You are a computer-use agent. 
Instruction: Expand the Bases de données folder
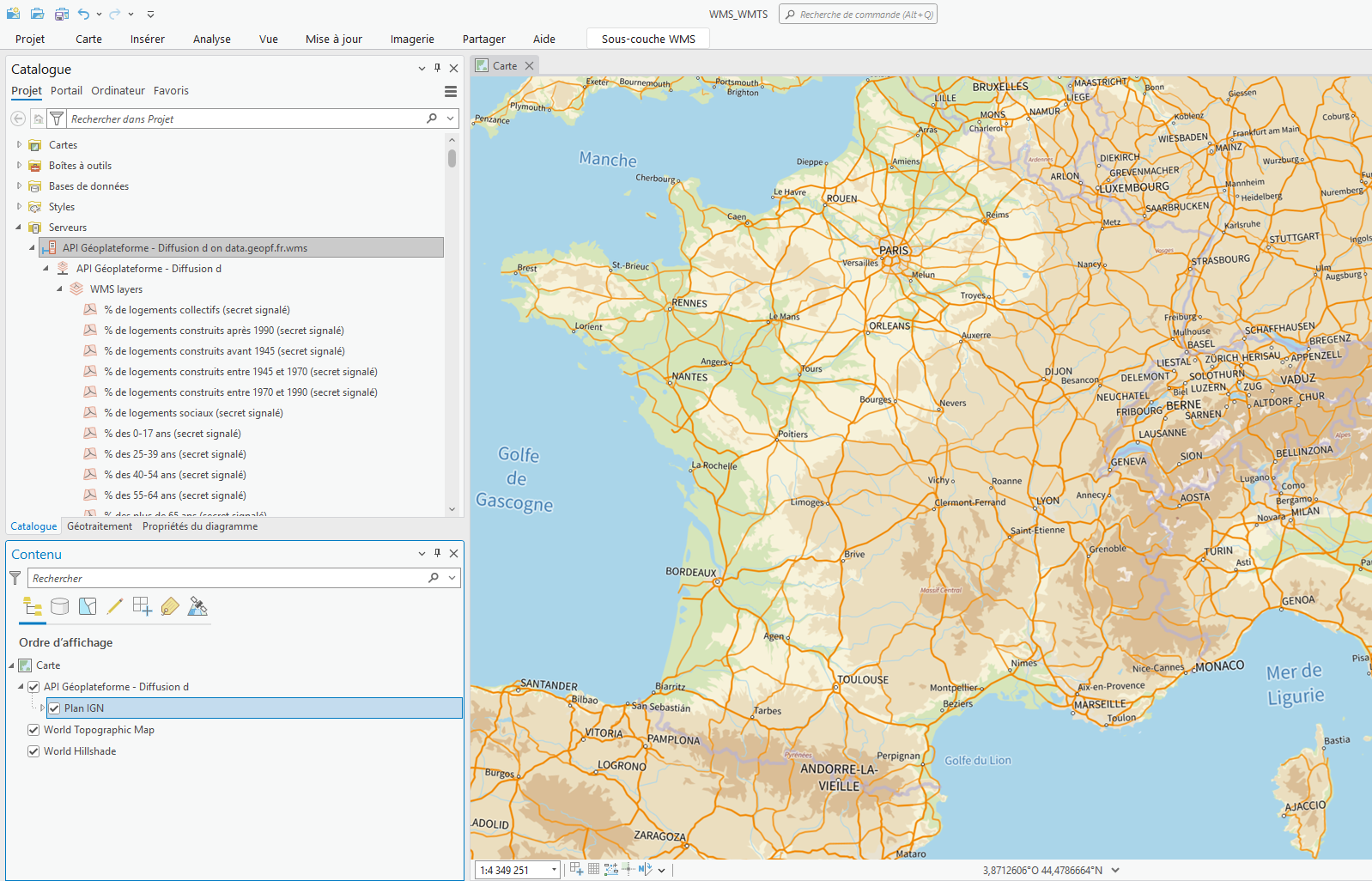coord(19,186)
